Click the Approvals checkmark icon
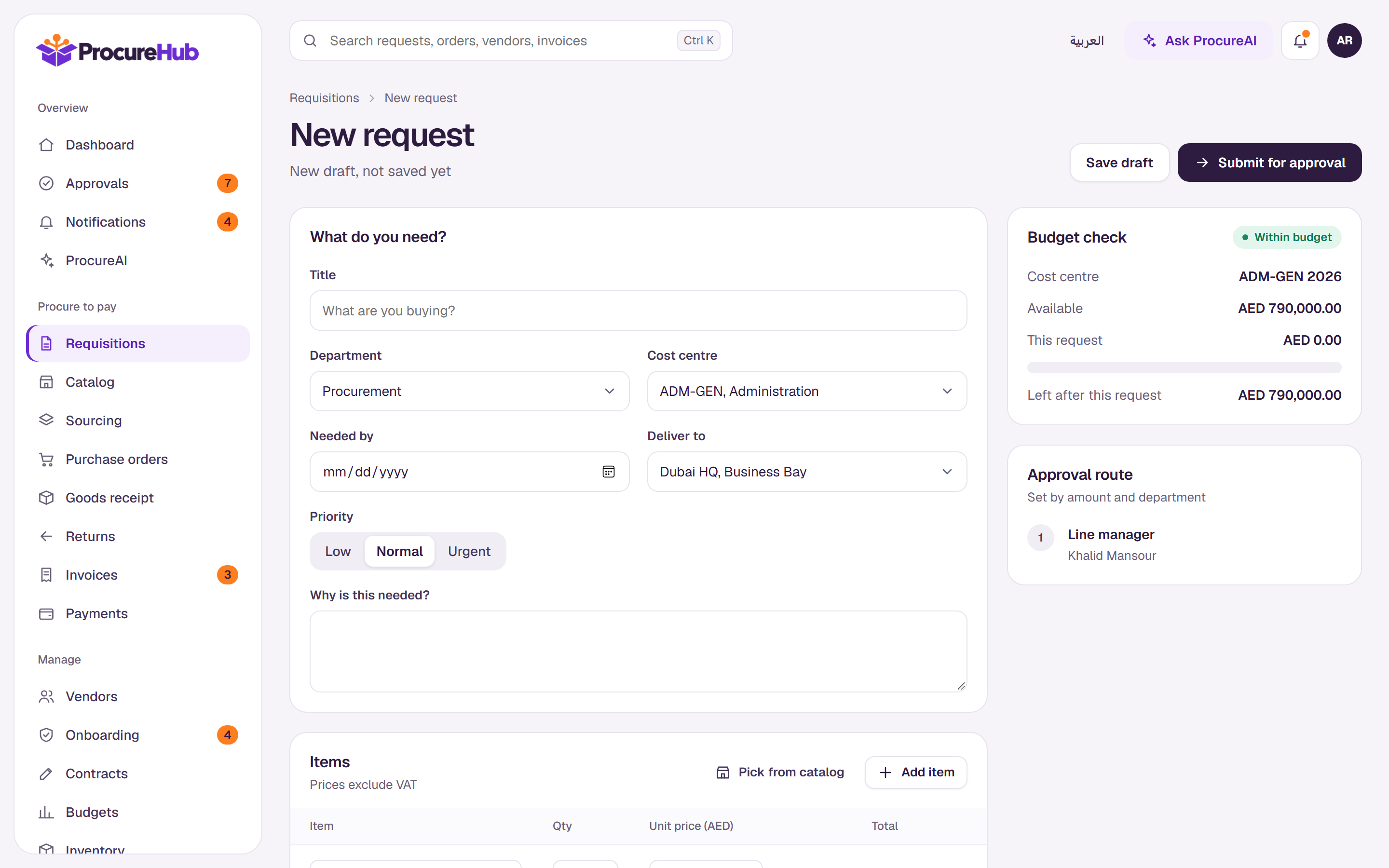The width and height of the screenshot is (1389, 868). click(x=46, y=183)
